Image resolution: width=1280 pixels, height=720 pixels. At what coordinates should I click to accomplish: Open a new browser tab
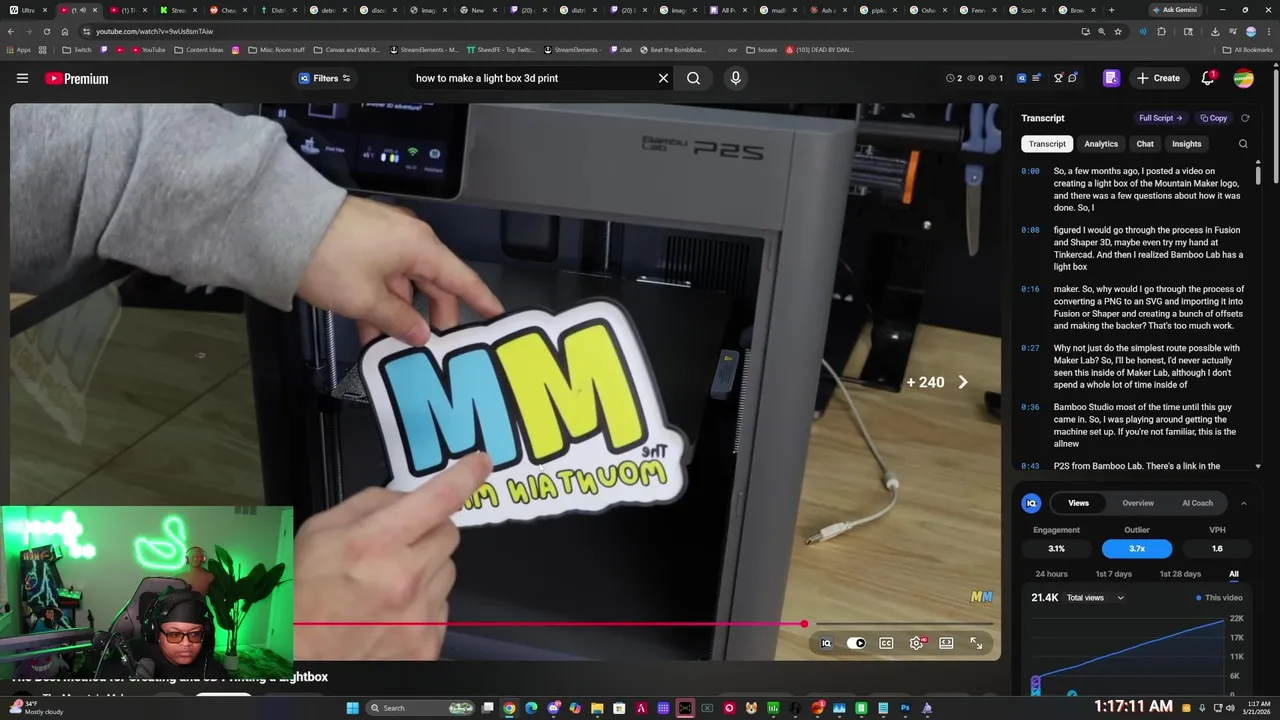click(1111, 10)
